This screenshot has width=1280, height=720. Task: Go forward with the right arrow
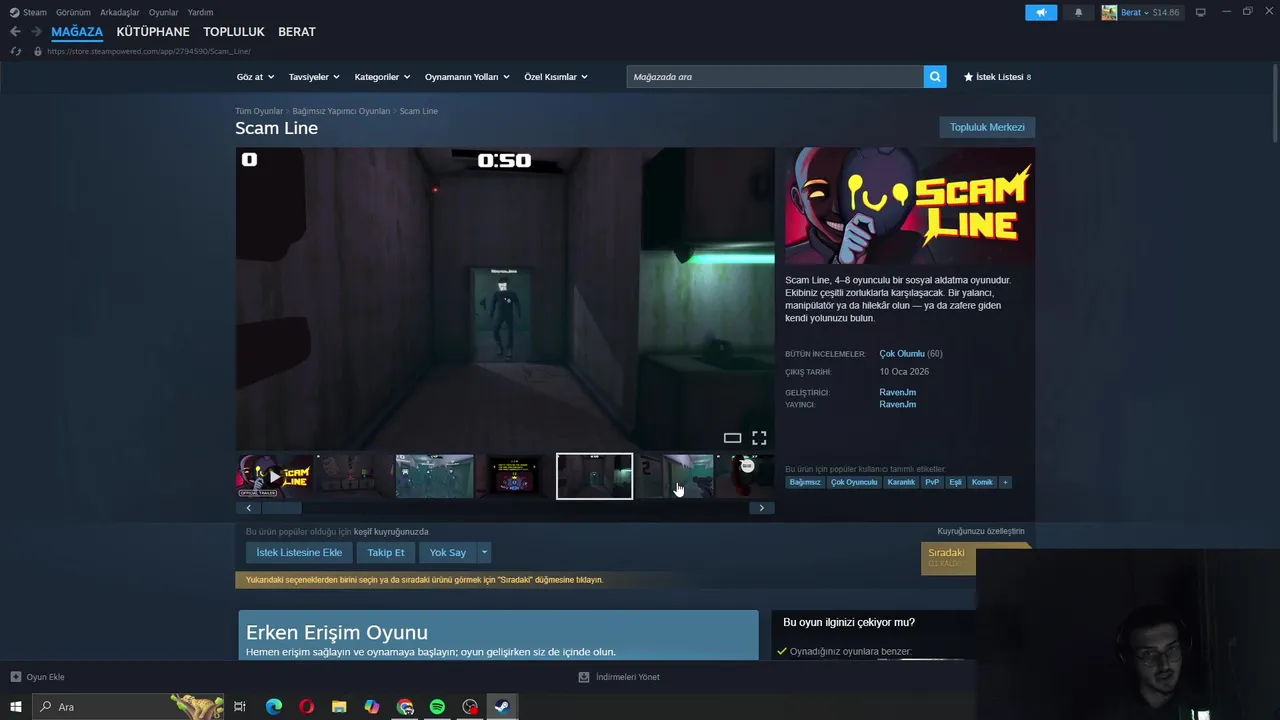[x=36, y=32]
